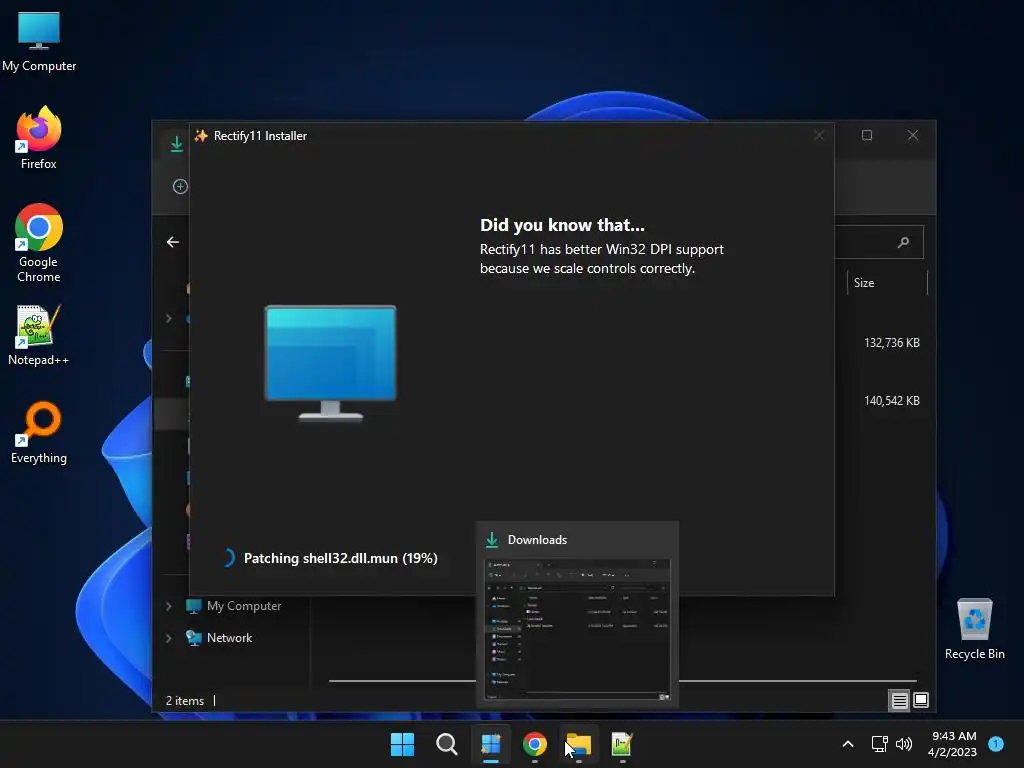Click the search magnifier in Explorer

(903, 242)
